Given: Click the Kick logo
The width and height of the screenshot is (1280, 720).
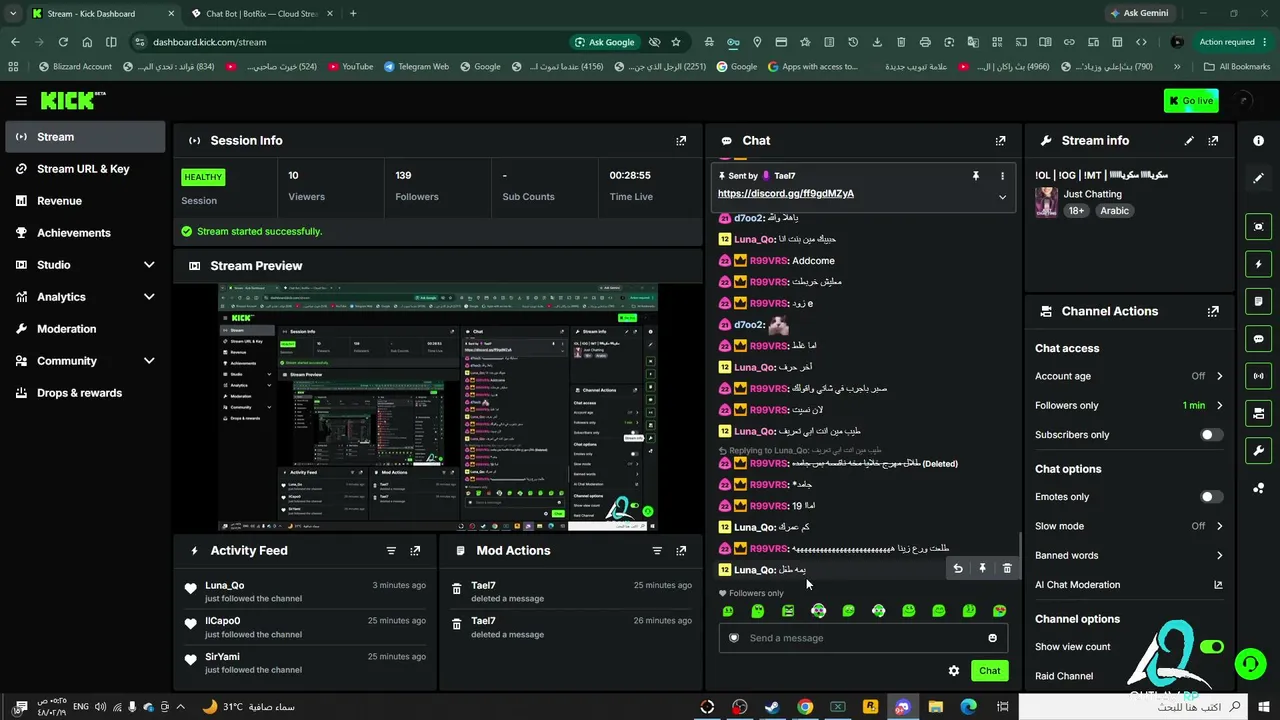Looking at the screenshot, I should click(73, 100).
